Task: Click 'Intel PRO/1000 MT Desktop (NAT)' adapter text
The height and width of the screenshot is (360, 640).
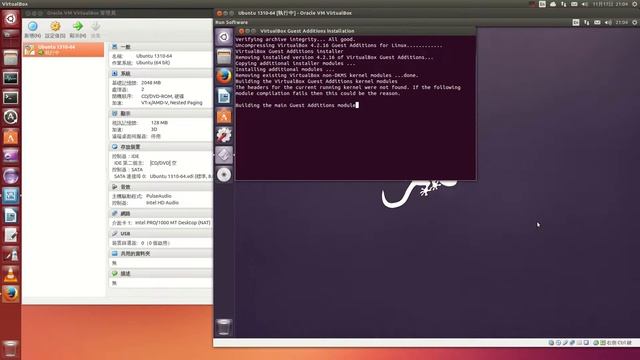Action: click(x=173, y=223)
